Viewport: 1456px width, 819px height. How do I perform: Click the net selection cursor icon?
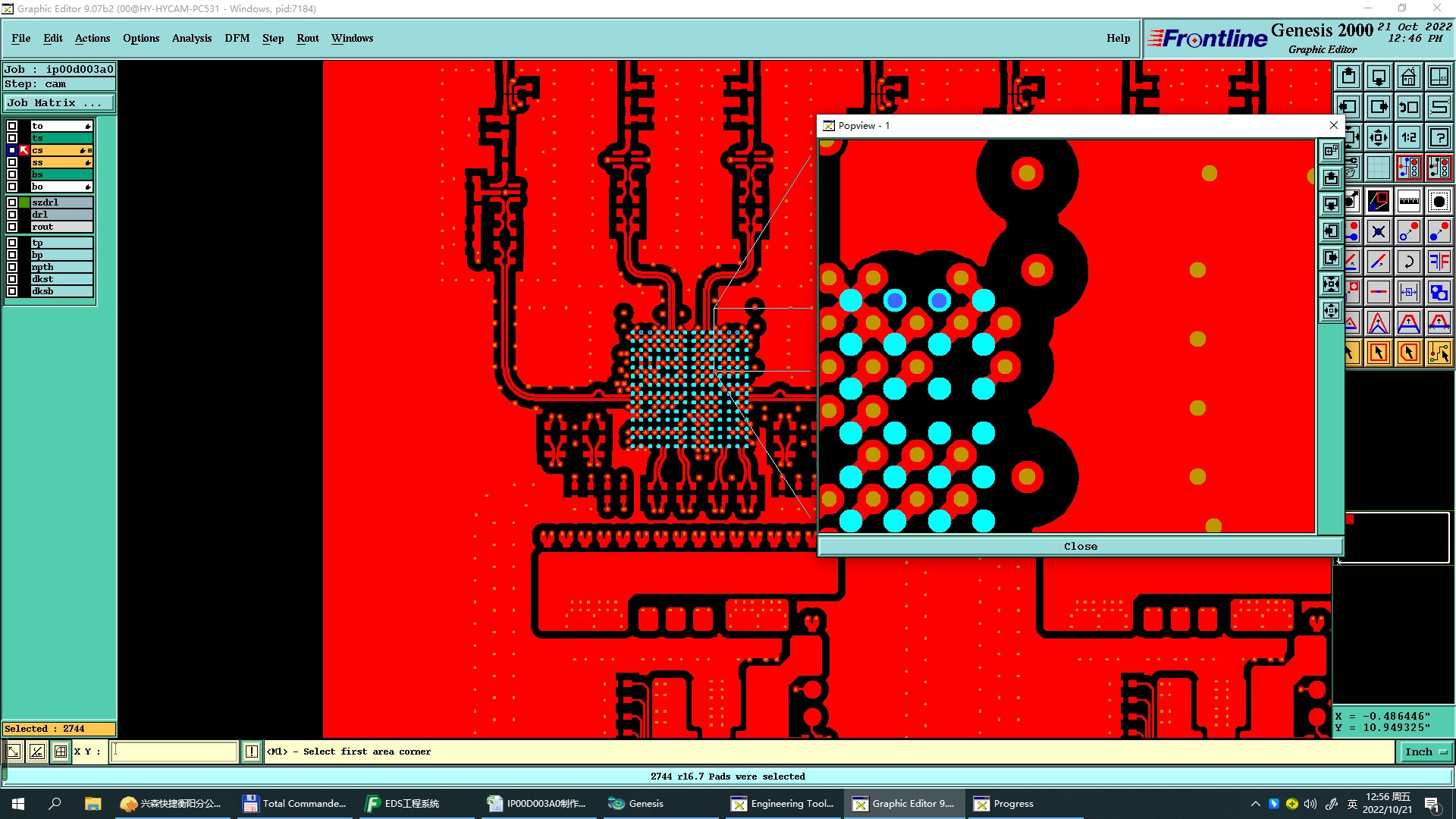[x=1439, y=353]
